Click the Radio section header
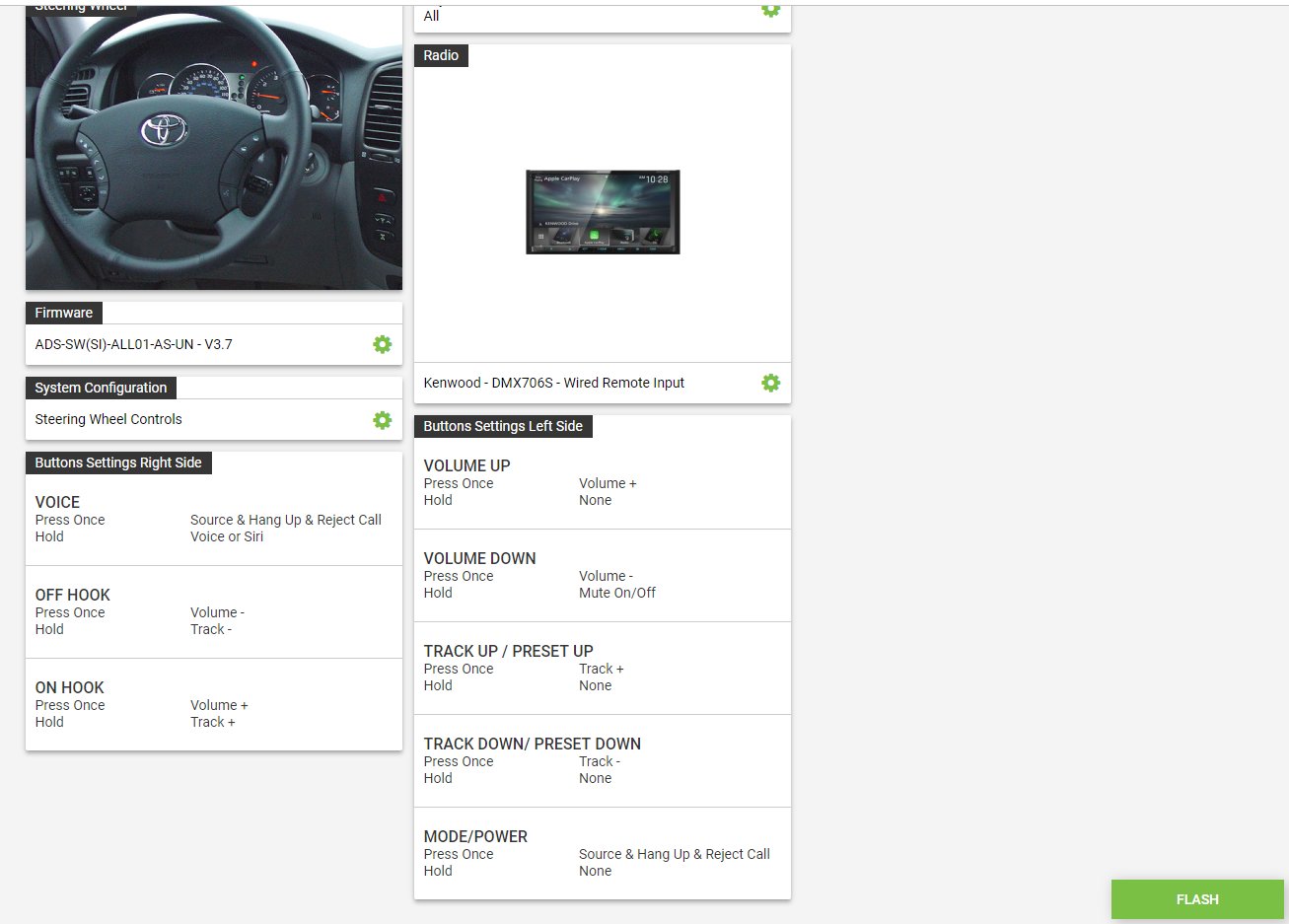Viewport: 1289px width, 924px height. pos(441,55)
